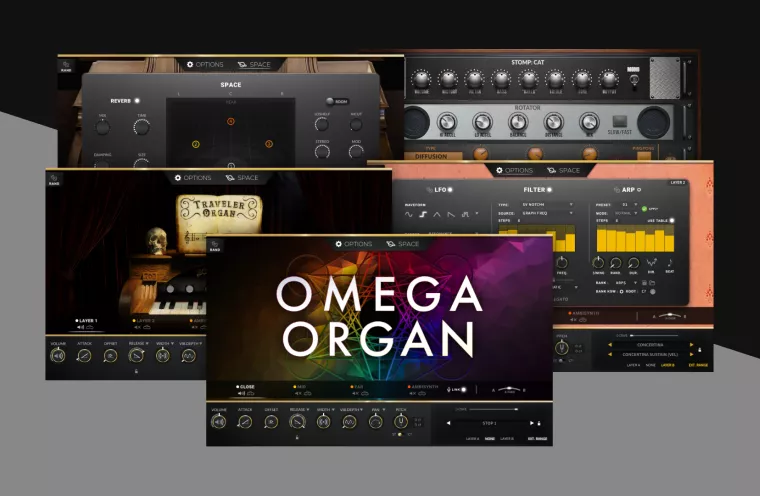Screen dimensions: 760x496
Task: Open Options tab in Omega Organ window
Action: [354, 244]
